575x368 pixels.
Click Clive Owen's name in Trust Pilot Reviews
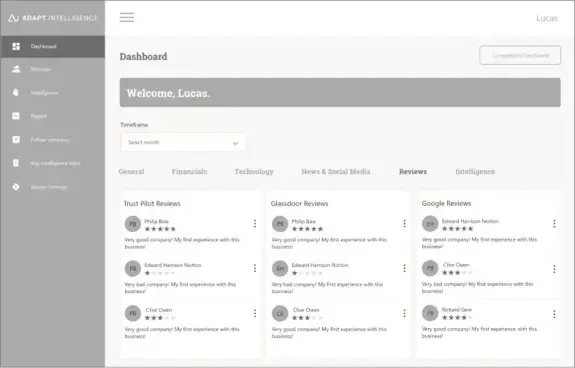pyautogui.click(x=159, y=310)
